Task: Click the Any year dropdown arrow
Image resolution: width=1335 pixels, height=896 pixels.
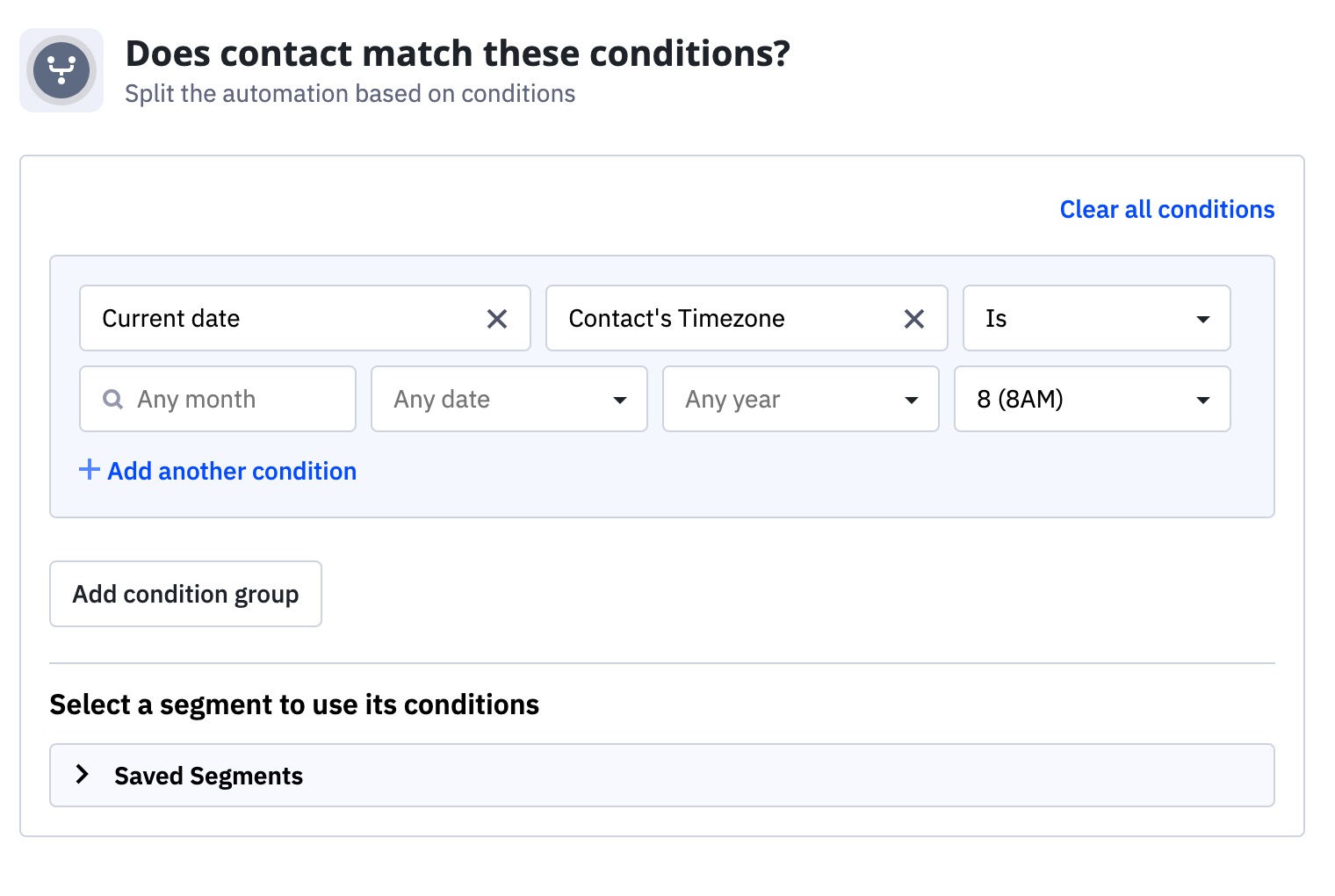Action: click(912, 401)
